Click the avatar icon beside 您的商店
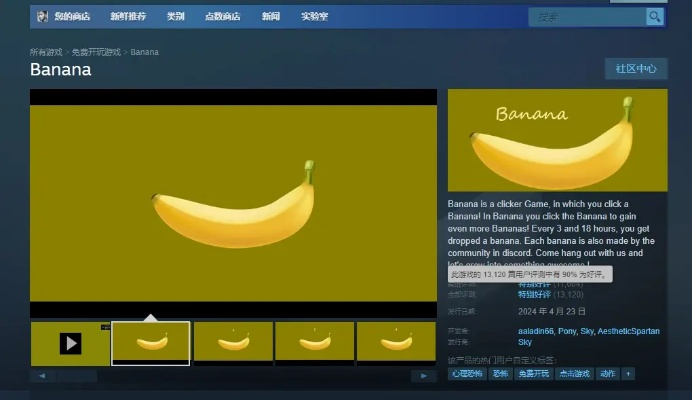Image resolution: width=692 pixels, height=400 pixels. coord(42,17)
